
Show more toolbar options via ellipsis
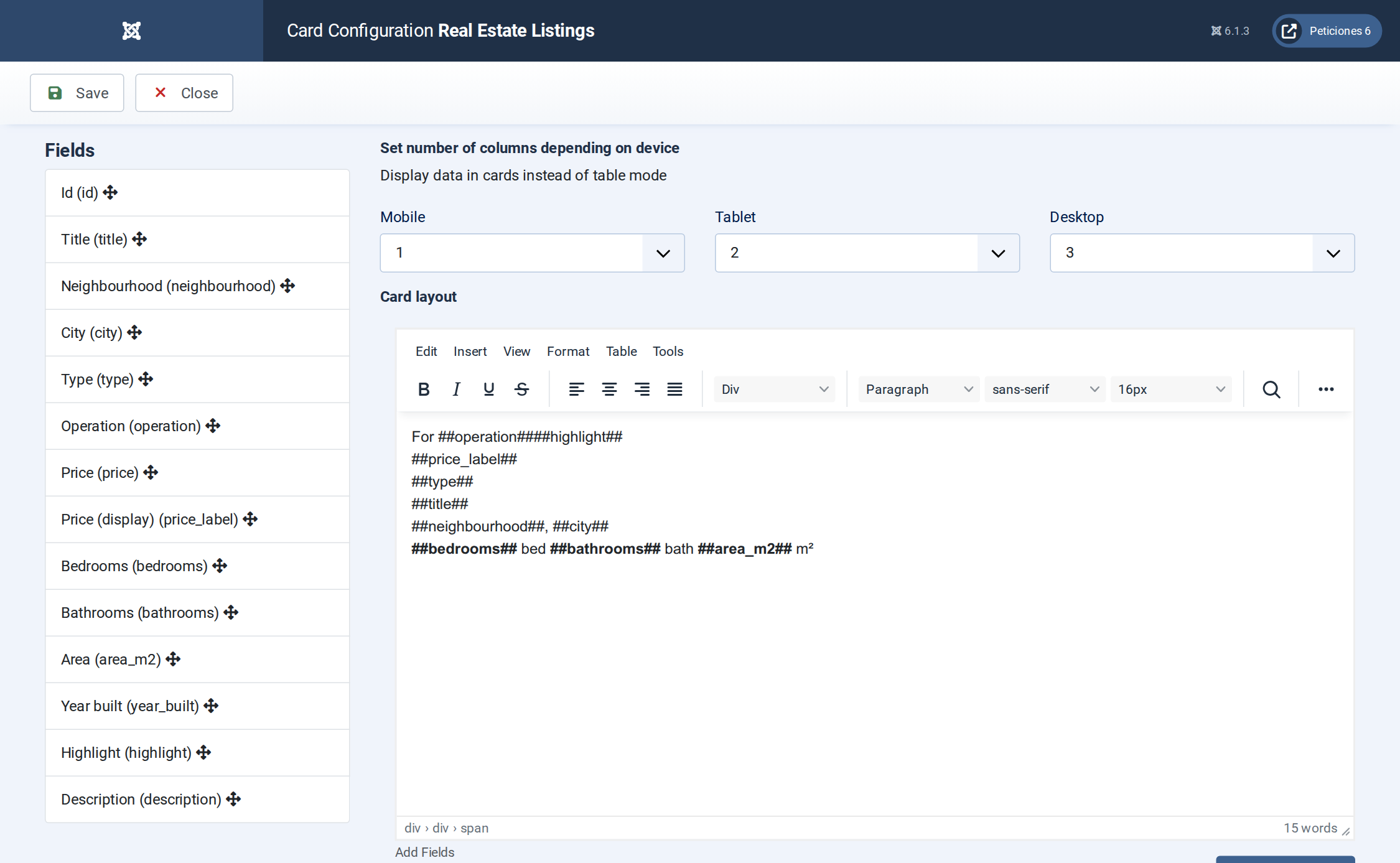coord(1326,390)
